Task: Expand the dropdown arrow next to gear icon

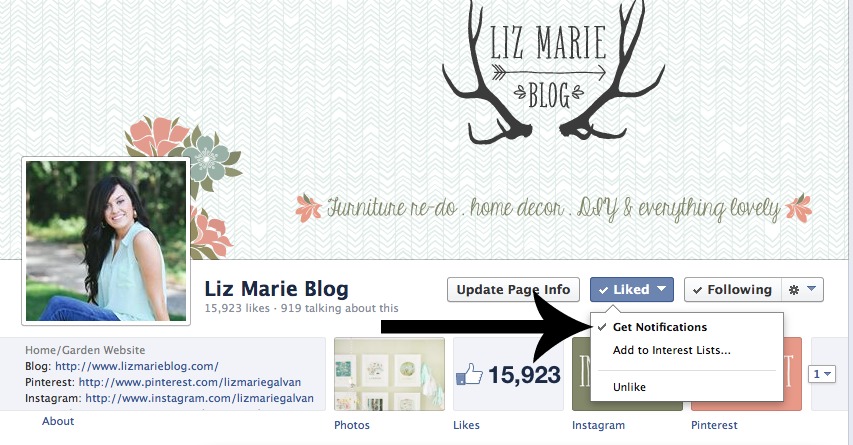Action: [x=811, y=289]
